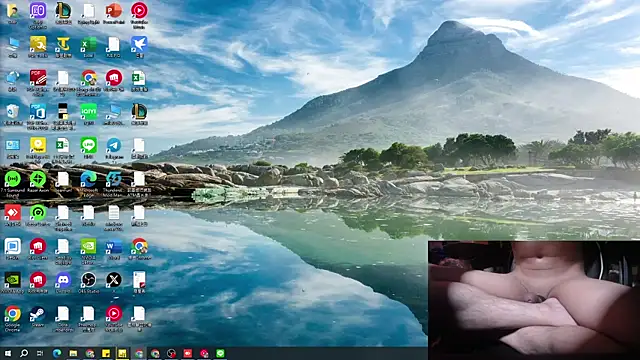Launch OBS Studio from the desktop
Image resolution: width=640 pixels, height=360 pixels.
(x=88, y=283)
